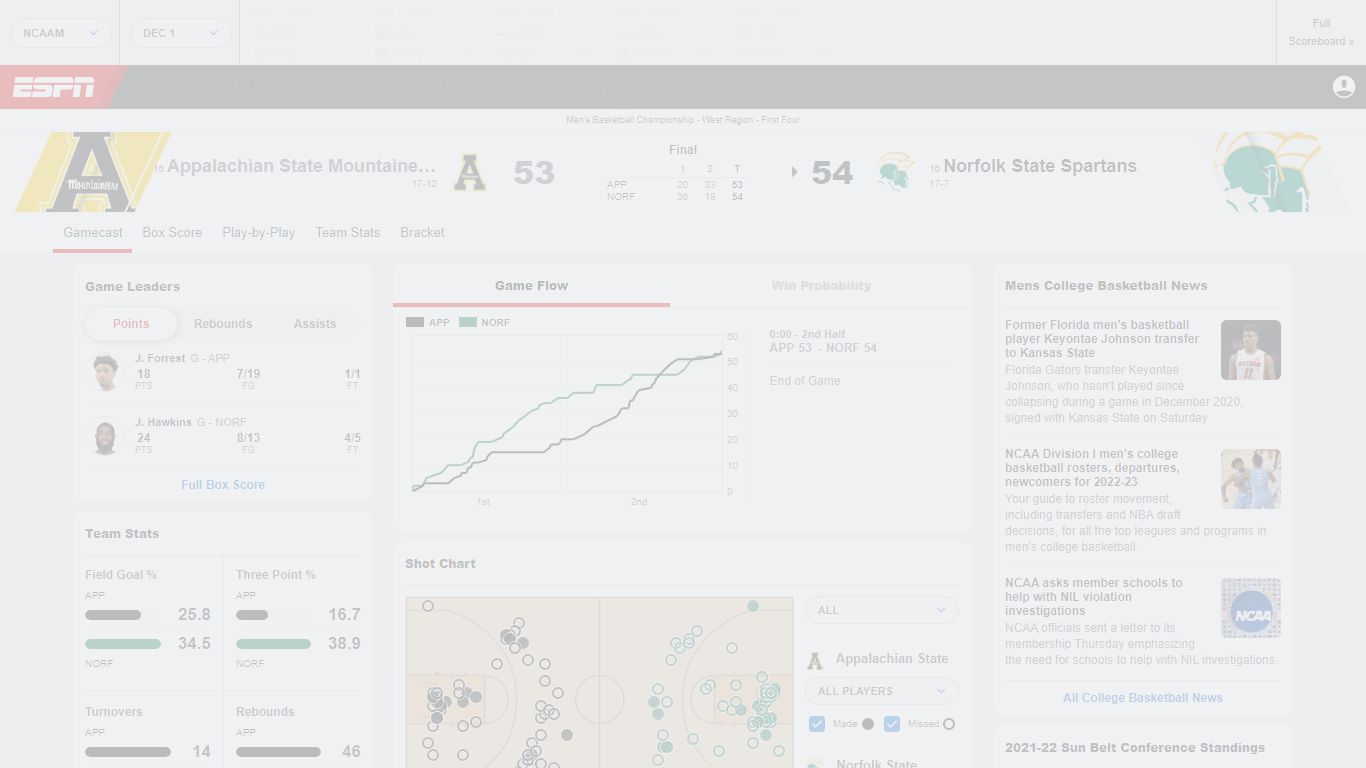Click Appalachian State logo beside score 53
This screenshot has height=768, width=1366.
[x=470, y=172]
